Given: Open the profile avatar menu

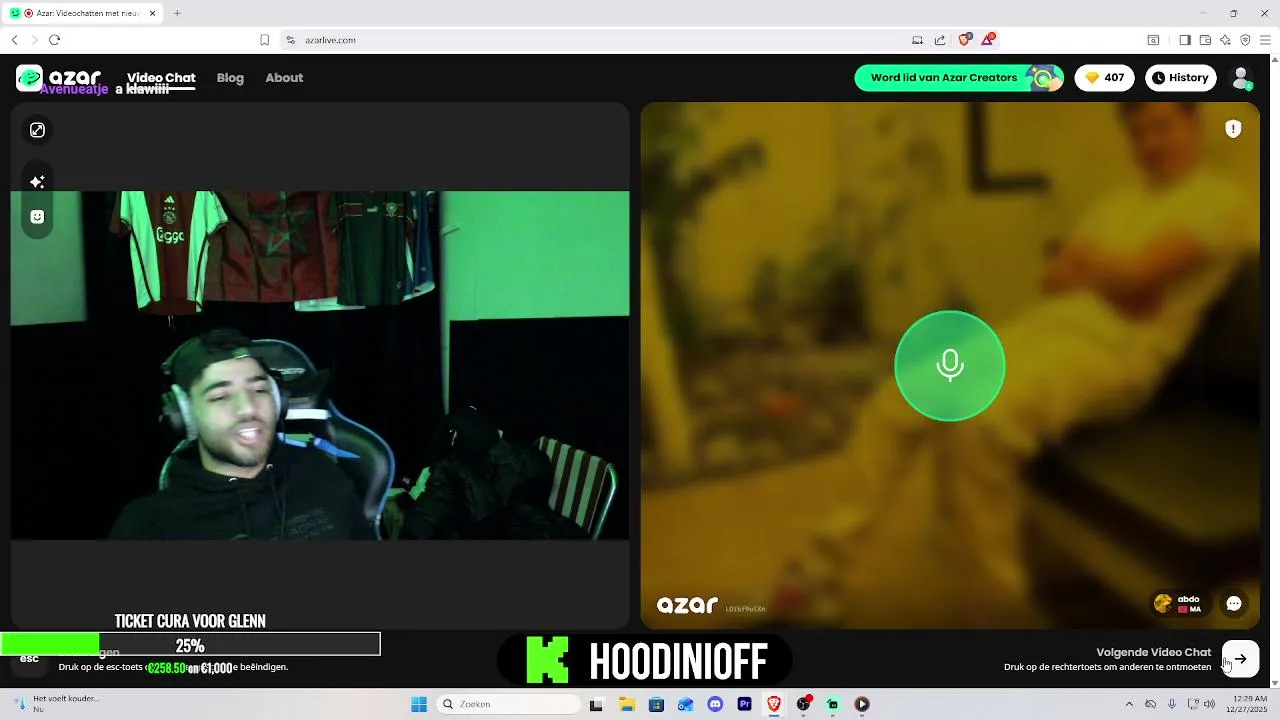Looking at the screenshot, I should click(x=1242, y=77).
